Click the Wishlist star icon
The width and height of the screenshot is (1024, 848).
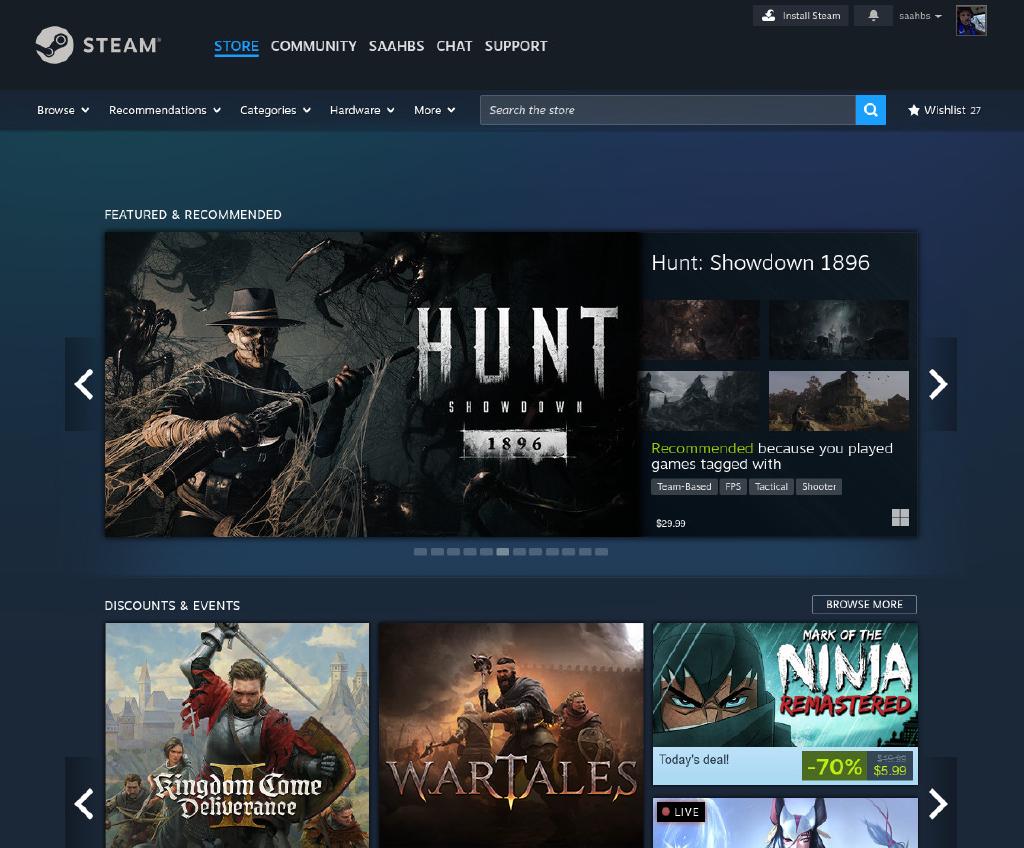915,110
